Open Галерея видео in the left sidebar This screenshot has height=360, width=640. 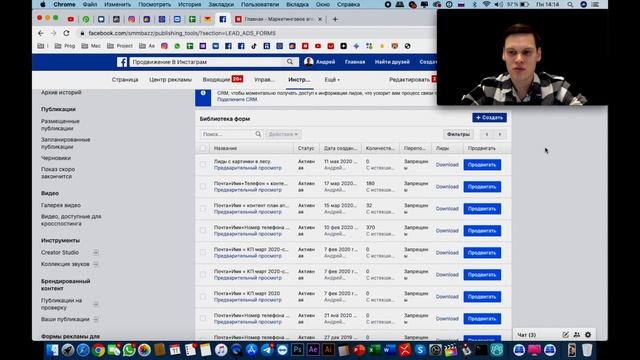click(61, 205)
